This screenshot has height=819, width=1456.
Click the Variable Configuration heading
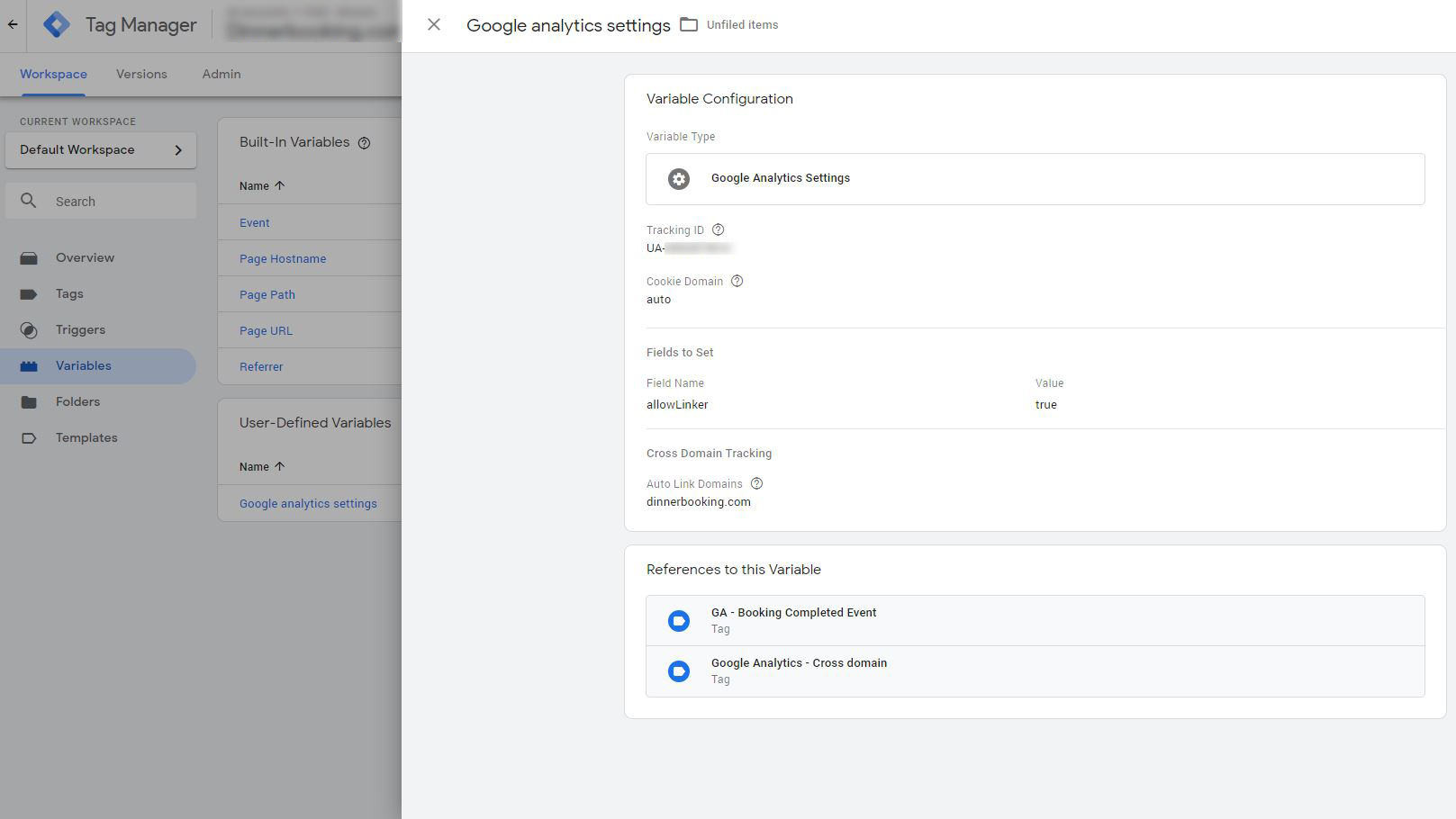pos(719,99)
